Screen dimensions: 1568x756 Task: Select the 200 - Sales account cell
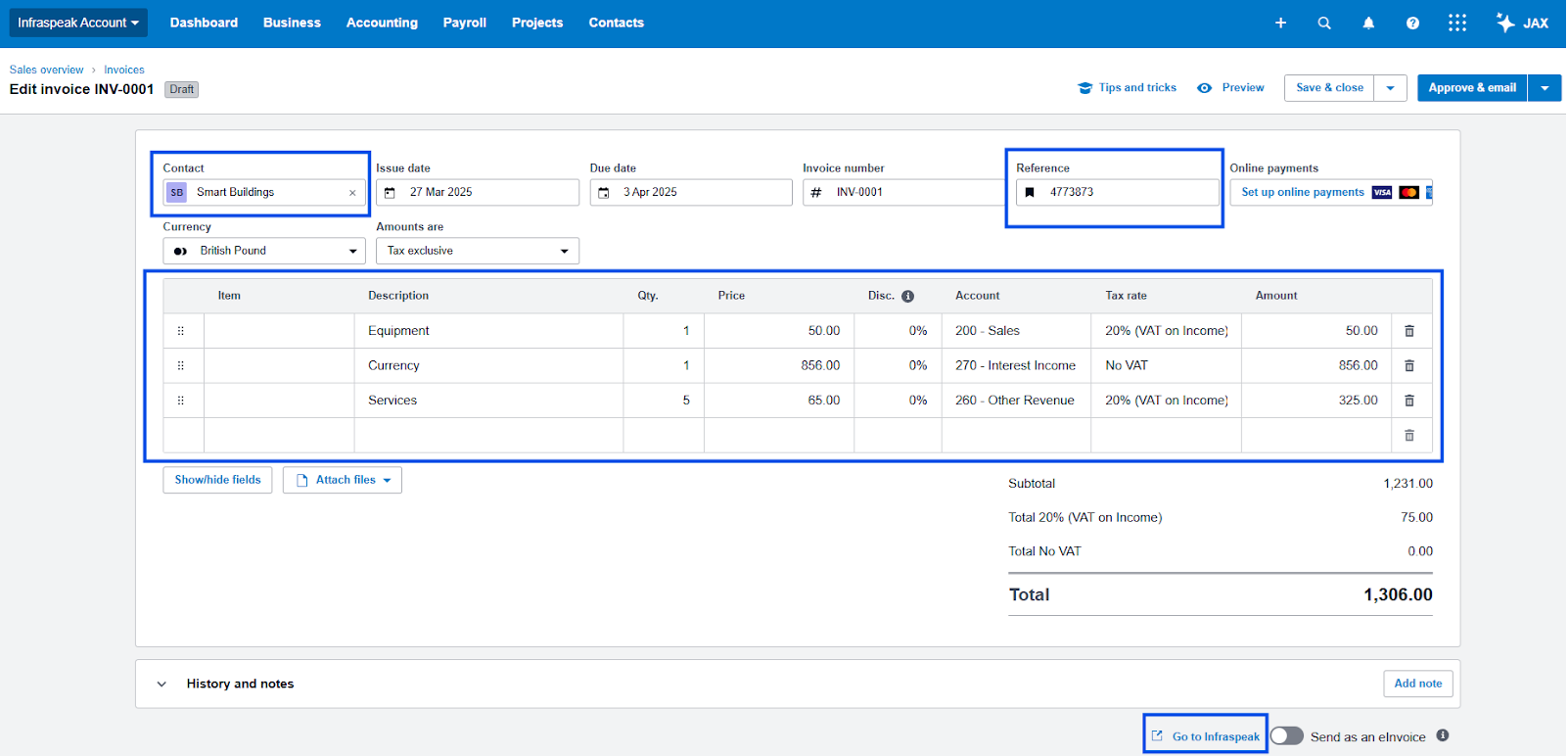1017,331
